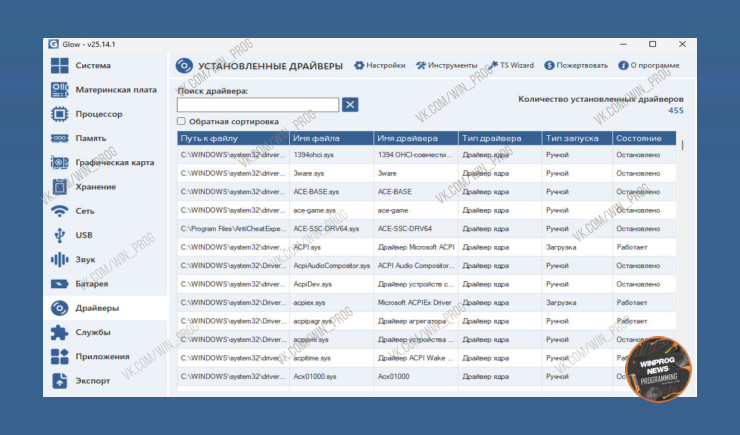Image resolution: width=740 pixels, height=435 pixels.
Task: Open the Инструменты menu
Action: click(446, 65)
